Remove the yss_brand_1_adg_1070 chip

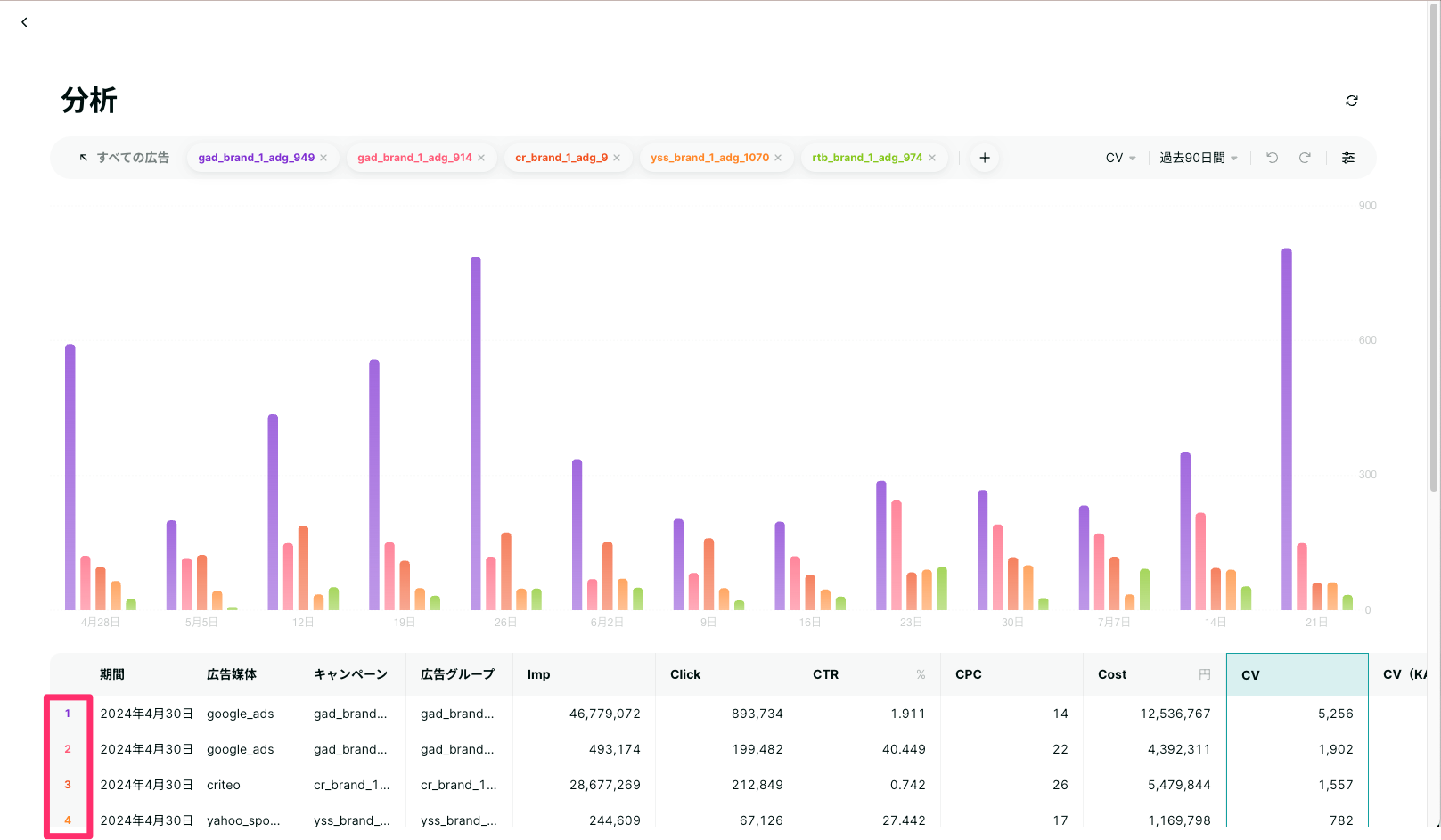coord(778,158)
